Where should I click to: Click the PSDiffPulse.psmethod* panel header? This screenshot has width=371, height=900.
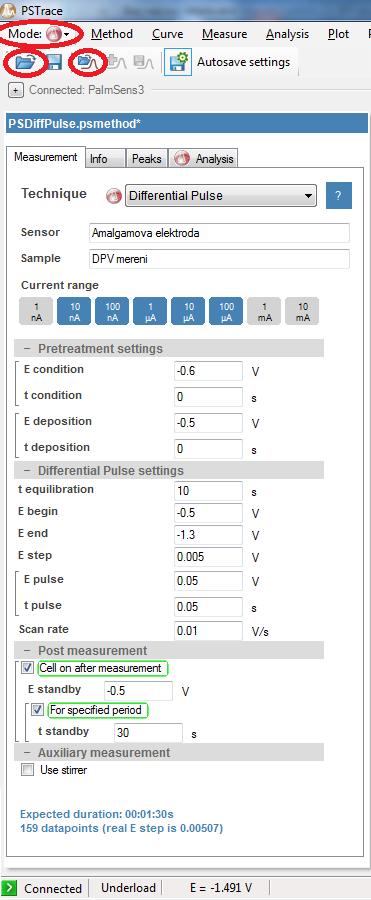(186, 123)
